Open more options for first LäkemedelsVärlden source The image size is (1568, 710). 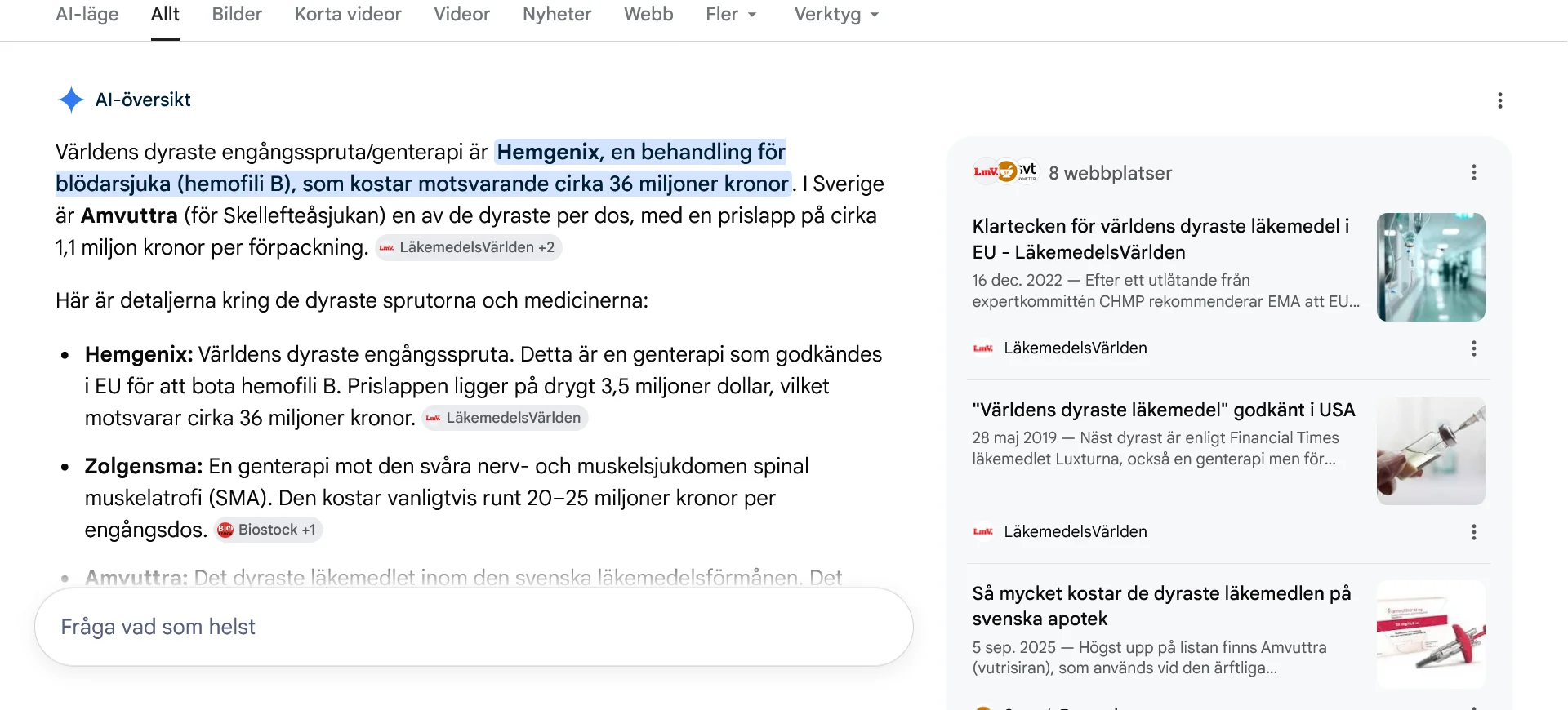(1473, 348)
